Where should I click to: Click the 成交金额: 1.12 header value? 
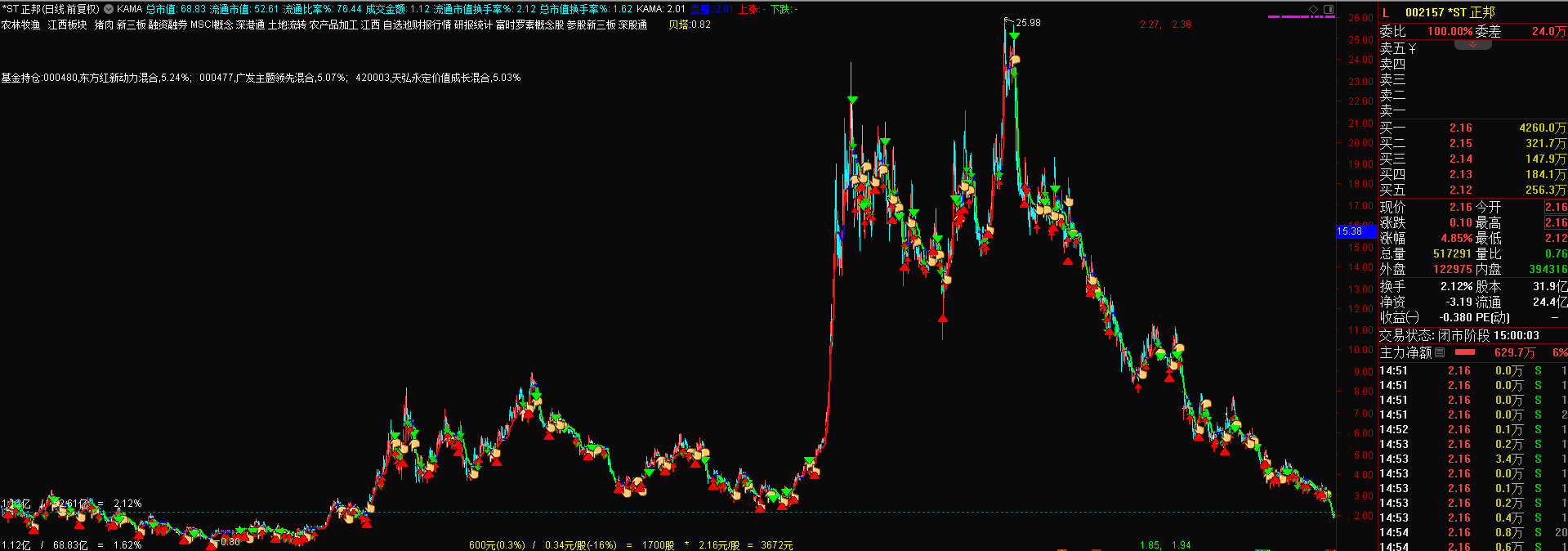click(x=397, y=9)
